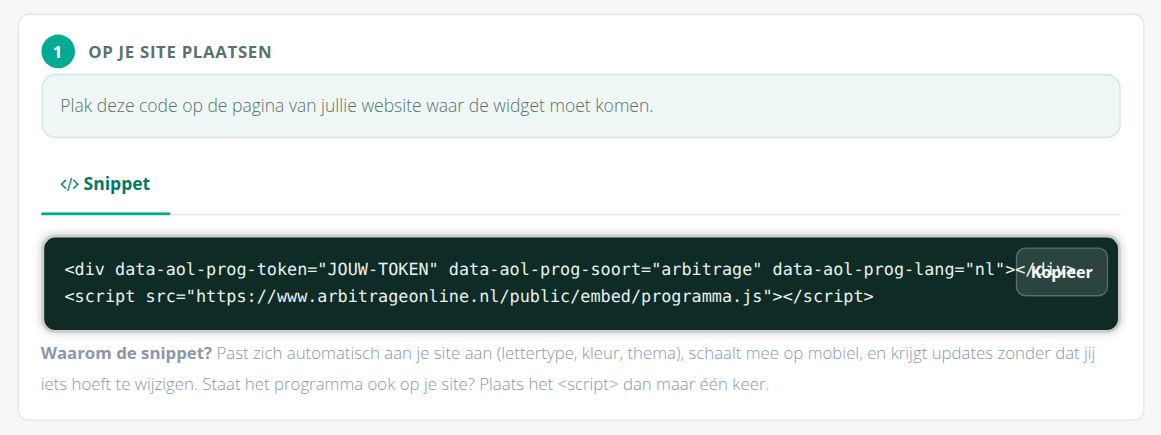The image size is (1161, 435).
Task: Select the "OP JE SITE PLAATSEN" heading
Action: (x=180, y=53)
